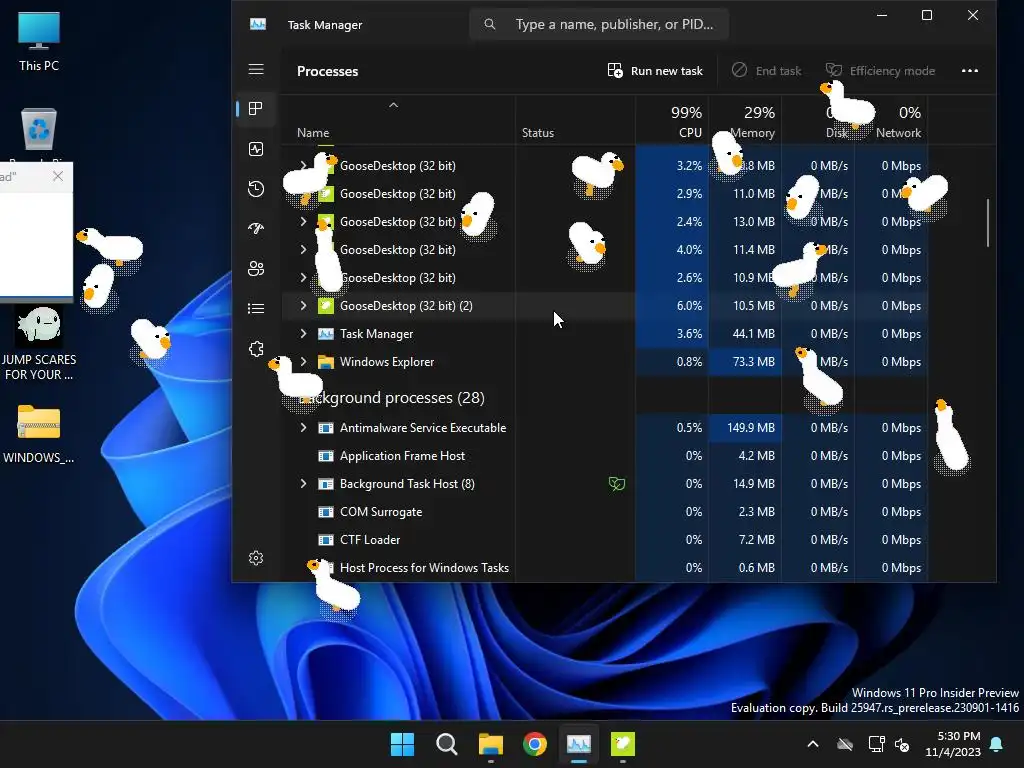Open the Performance page in sidebar
1024x768 pixels.
click(256, 149)
